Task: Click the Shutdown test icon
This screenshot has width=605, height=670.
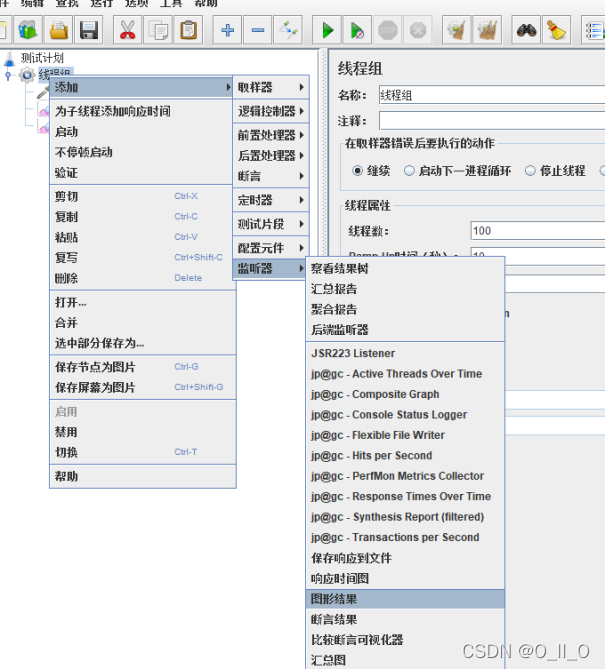Action: tap(418, 30)
